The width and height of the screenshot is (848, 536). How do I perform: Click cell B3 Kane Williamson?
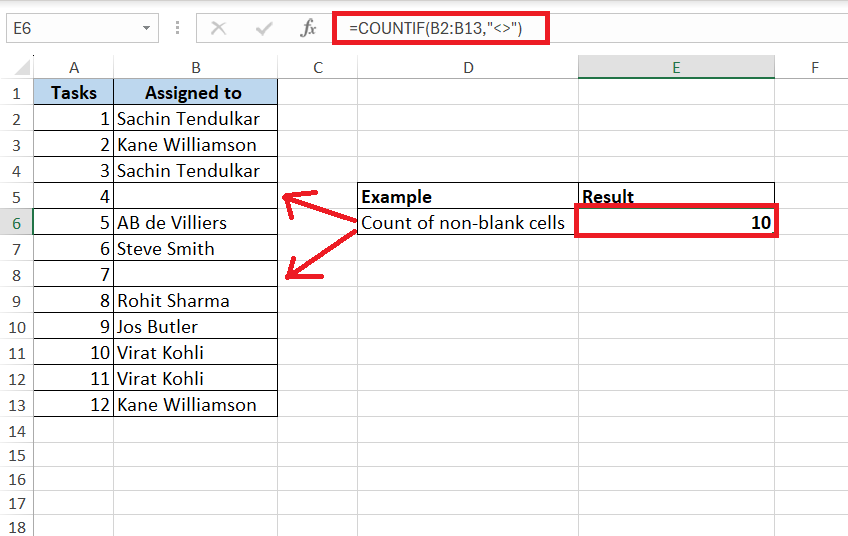[196, 144]
